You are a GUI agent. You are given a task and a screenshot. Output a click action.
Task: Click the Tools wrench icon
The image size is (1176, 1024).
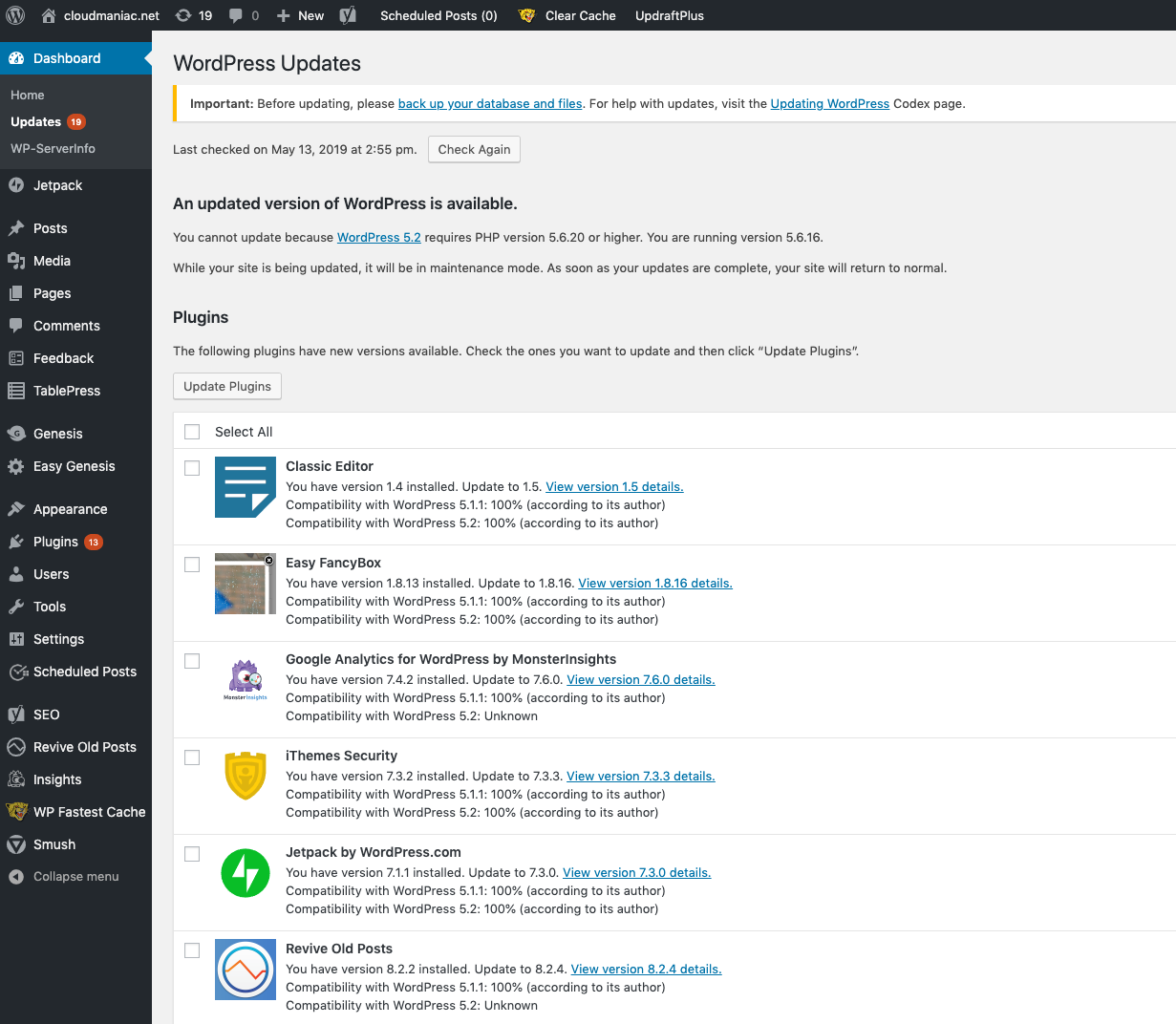point(16,607)
